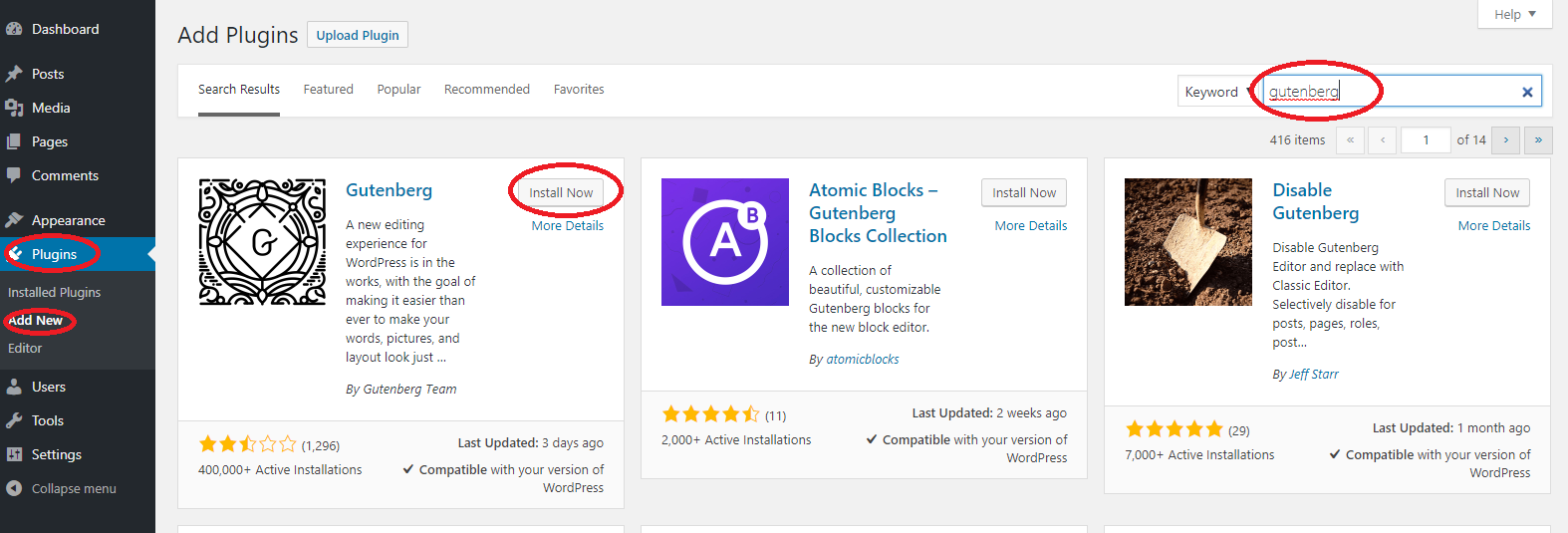
Task: Click the Appearance paintbrush icon
Action: [x=14, y=220]
